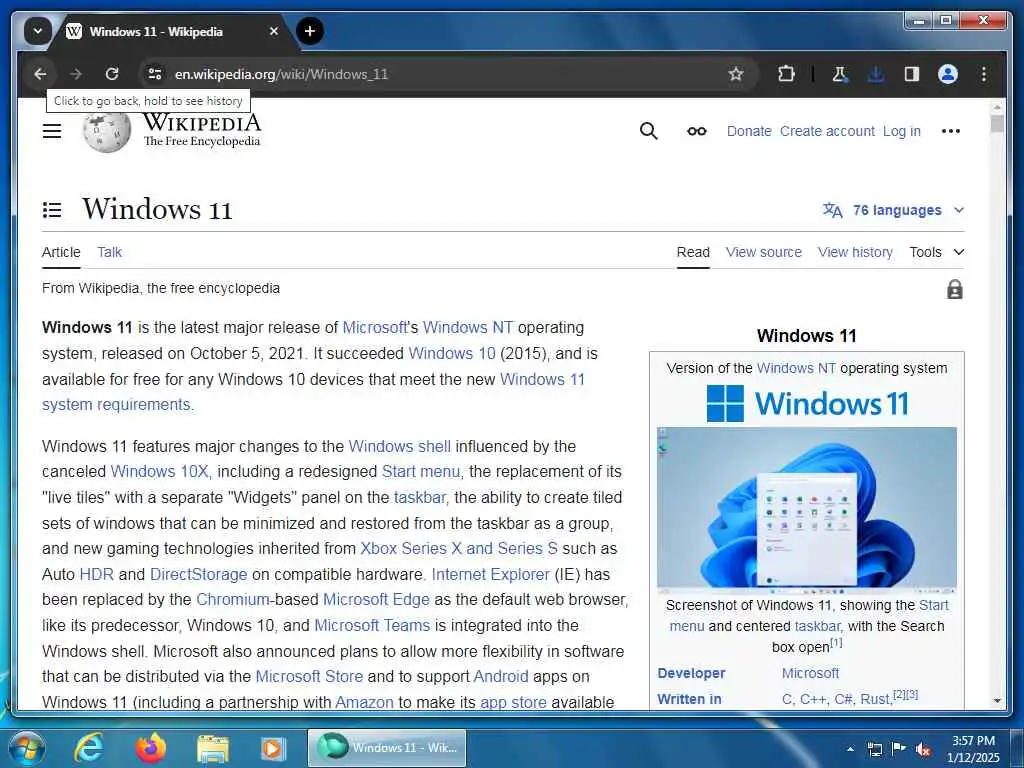Image resolution: width=1024 pixels, height=768 pixels.
Task: Switch to the Talk tab
Action: click(110, 252)
